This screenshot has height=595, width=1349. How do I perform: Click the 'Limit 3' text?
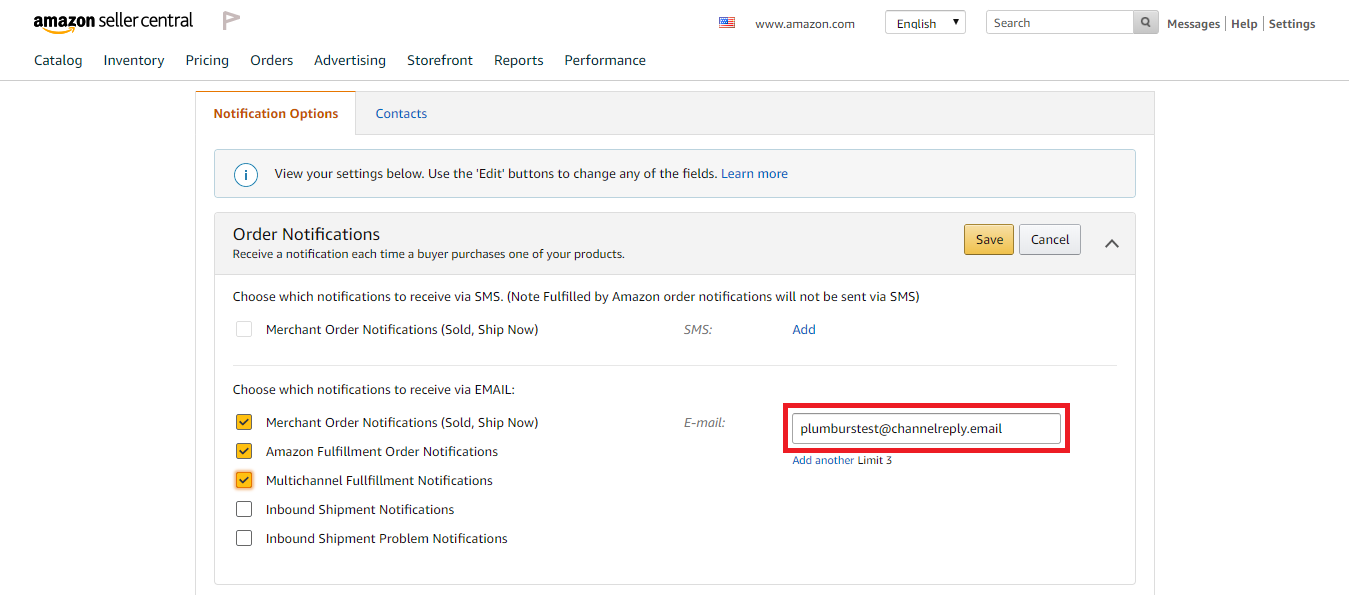(875, 461)
